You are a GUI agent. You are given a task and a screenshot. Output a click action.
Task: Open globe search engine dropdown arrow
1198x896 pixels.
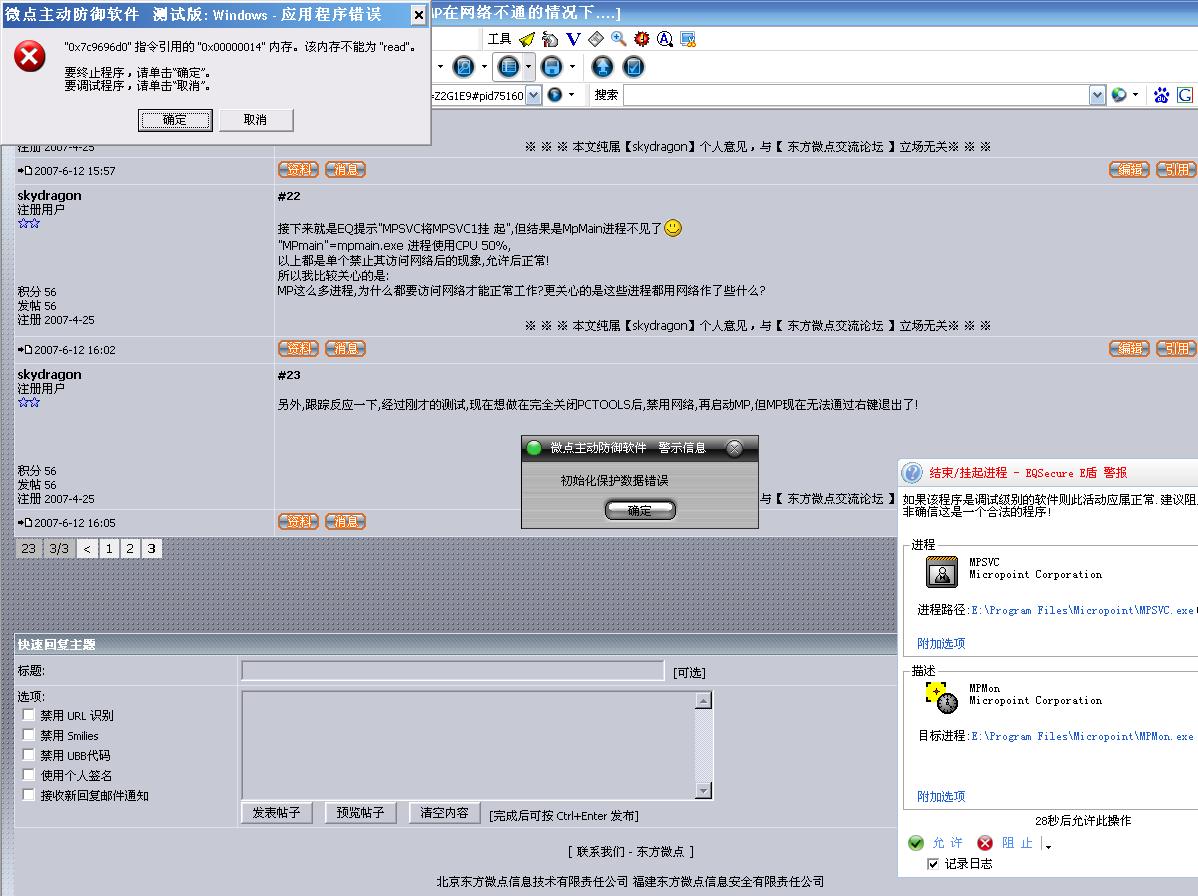1135,95
